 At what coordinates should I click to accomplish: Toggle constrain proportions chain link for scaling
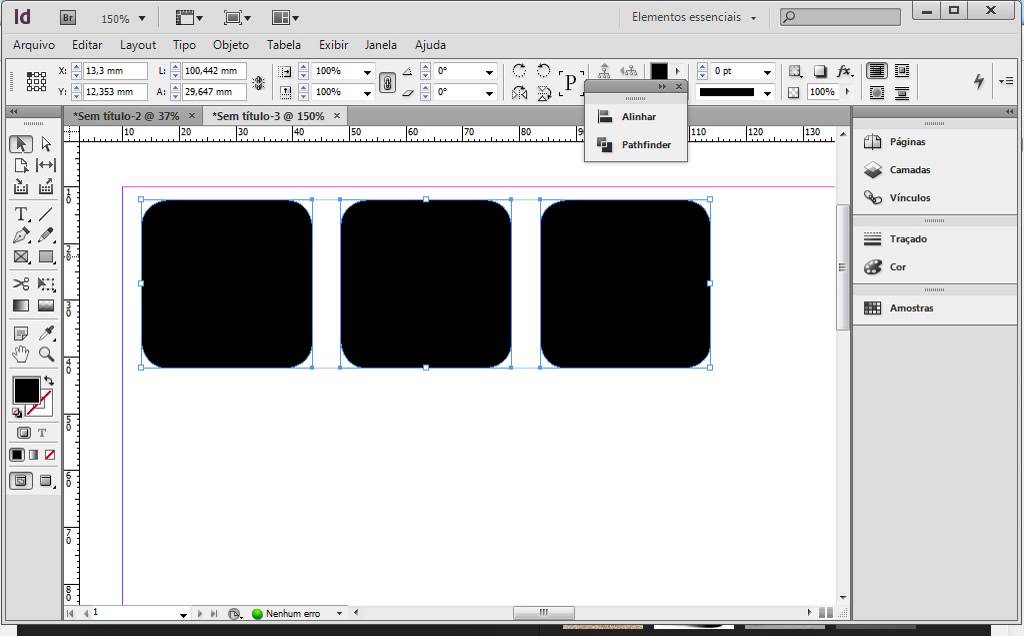387,82
